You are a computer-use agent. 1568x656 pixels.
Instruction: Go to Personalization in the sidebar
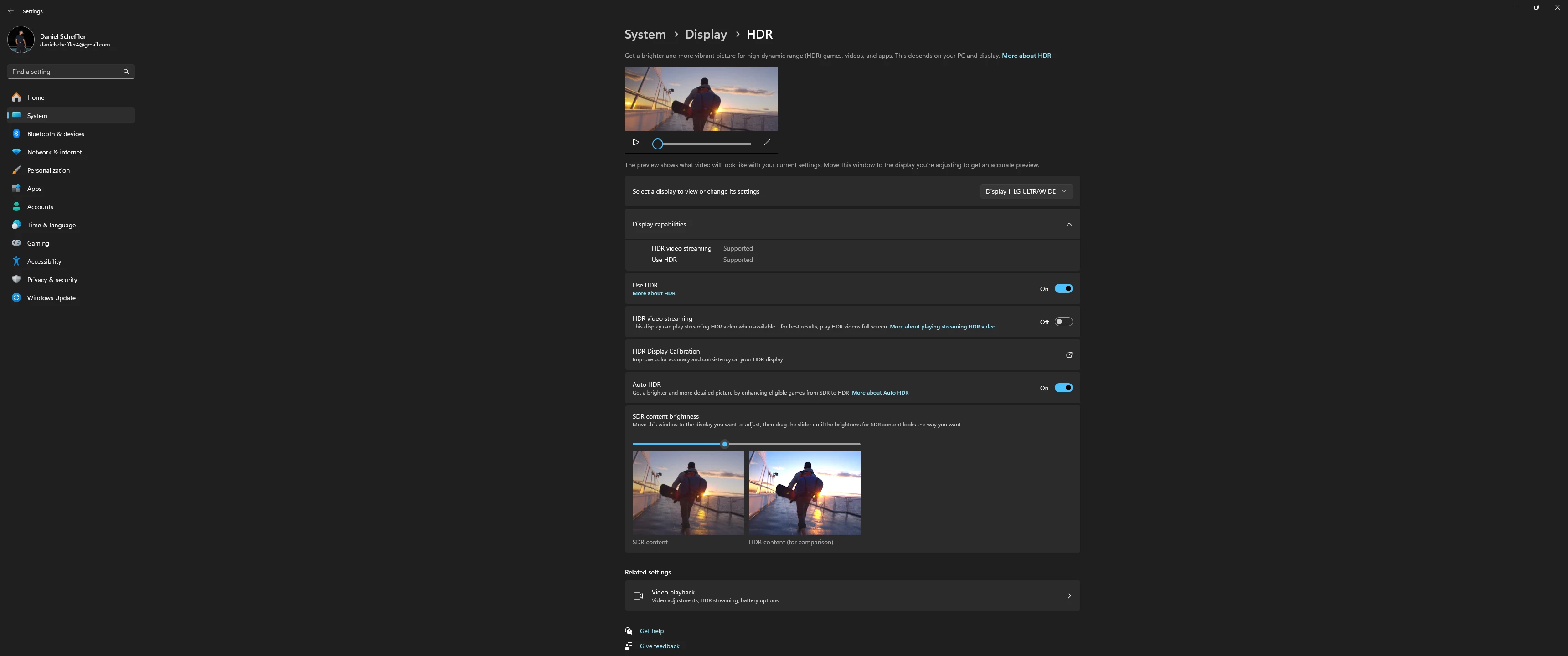(48, 170)
